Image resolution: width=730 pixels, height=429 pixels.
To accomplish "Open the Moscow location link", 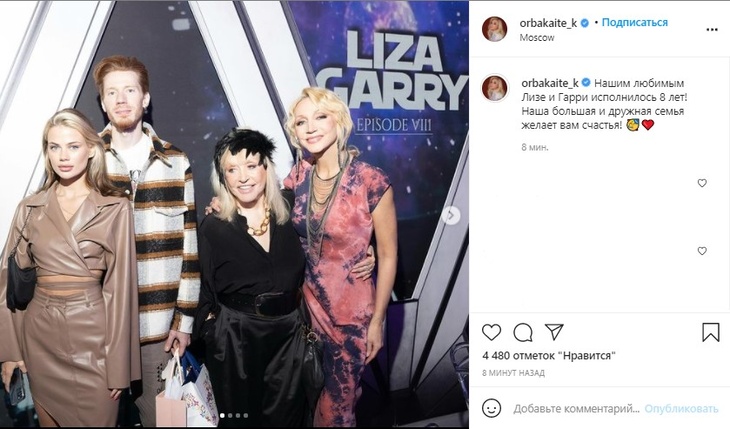I will click(537, 38).
